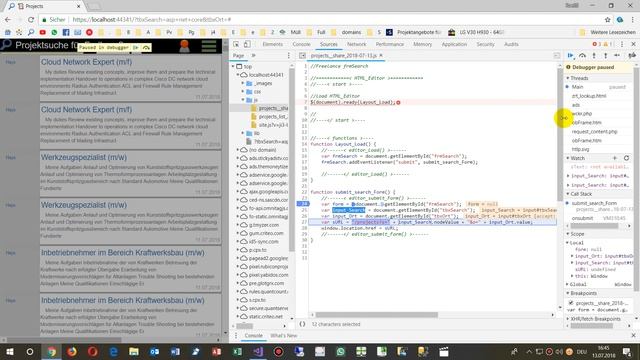
Task: Open Excel from taskbar
Action: 237,351
